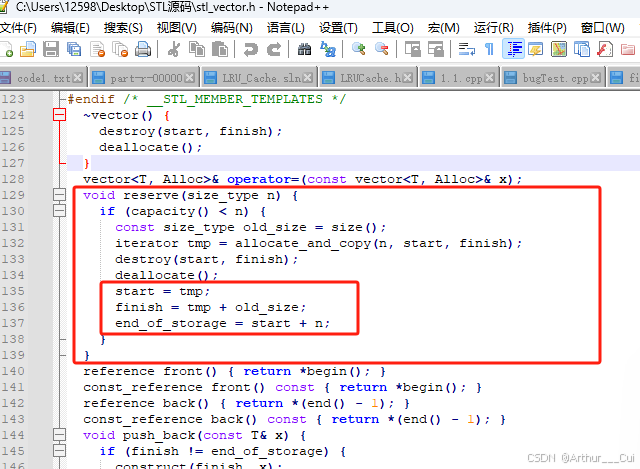This screenshot has width=640, height=469.
Task: Open the 插件(P) menu
Action: click(x=547, y=28)
